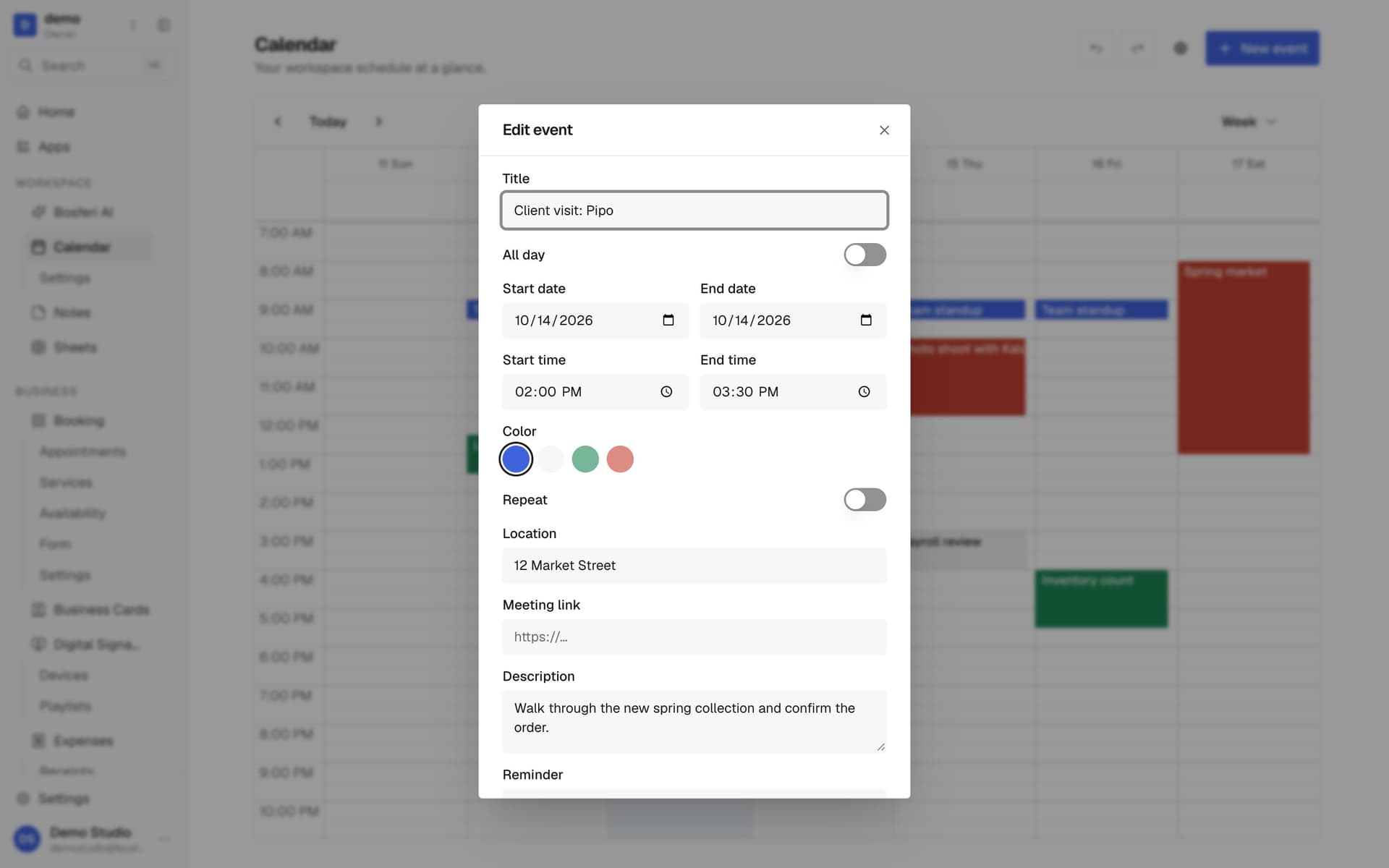1389x868 pixels.
Task: Open the Start date calendar picker icon
Action: tap(668, 320)
